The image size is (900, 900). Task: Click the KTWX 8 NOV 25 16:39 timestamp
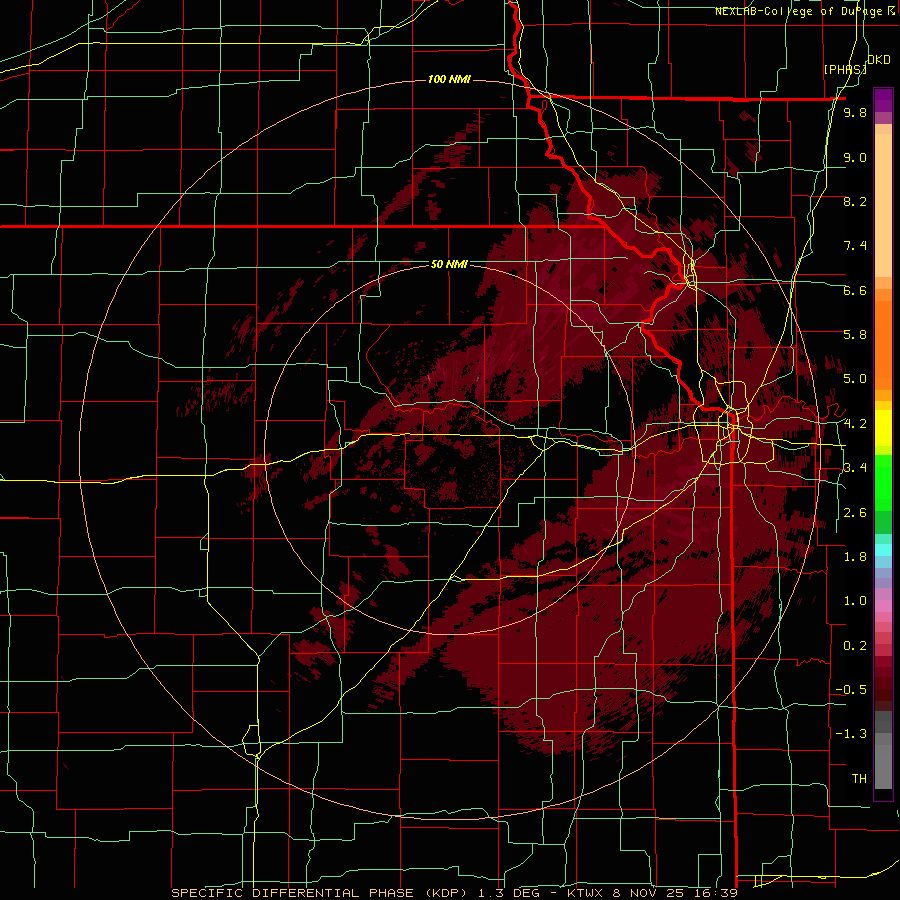(x=652, y=893)
